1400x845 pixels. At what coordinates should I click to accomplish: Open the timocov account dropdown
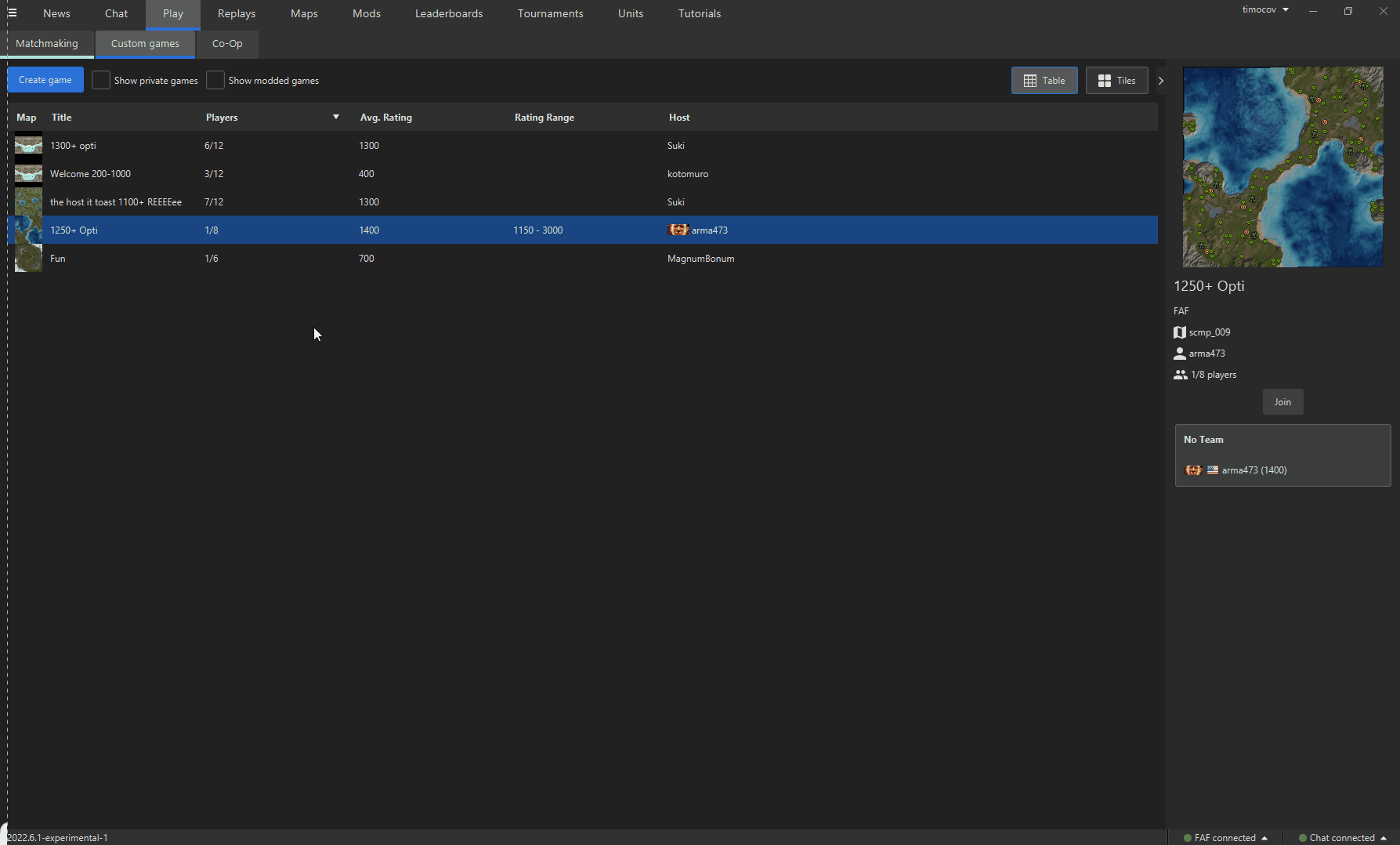click(x=1264, y=9)
